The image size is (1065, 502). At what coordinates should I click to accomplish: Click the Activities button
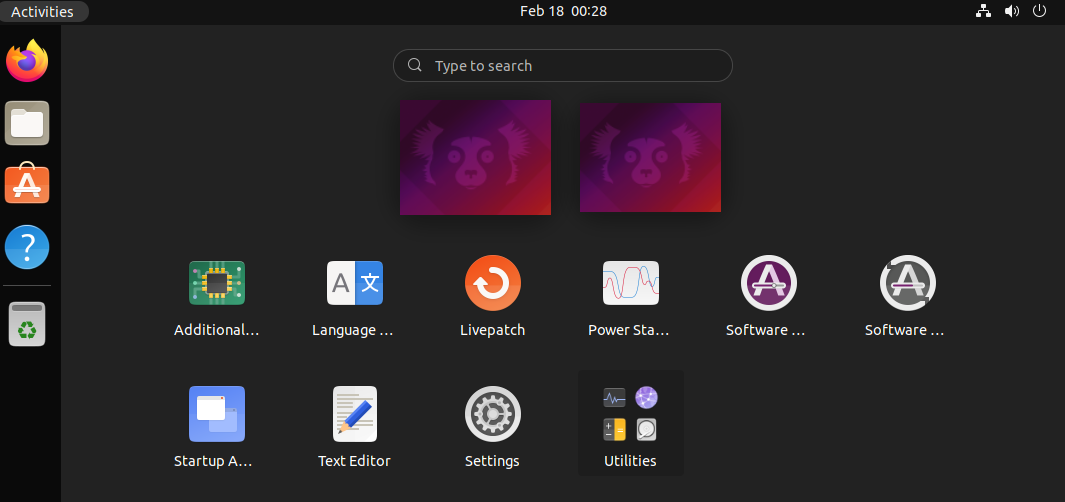coord(43,12)
